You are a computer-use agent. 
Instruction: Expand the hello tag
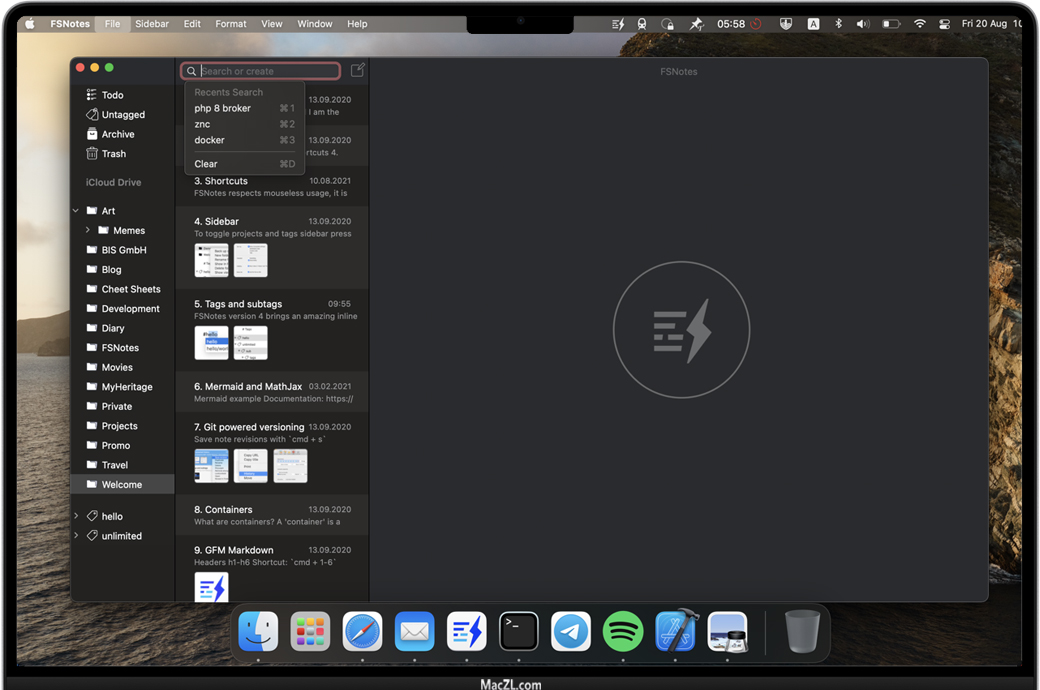pyautogui.click(x=76, y=516)
